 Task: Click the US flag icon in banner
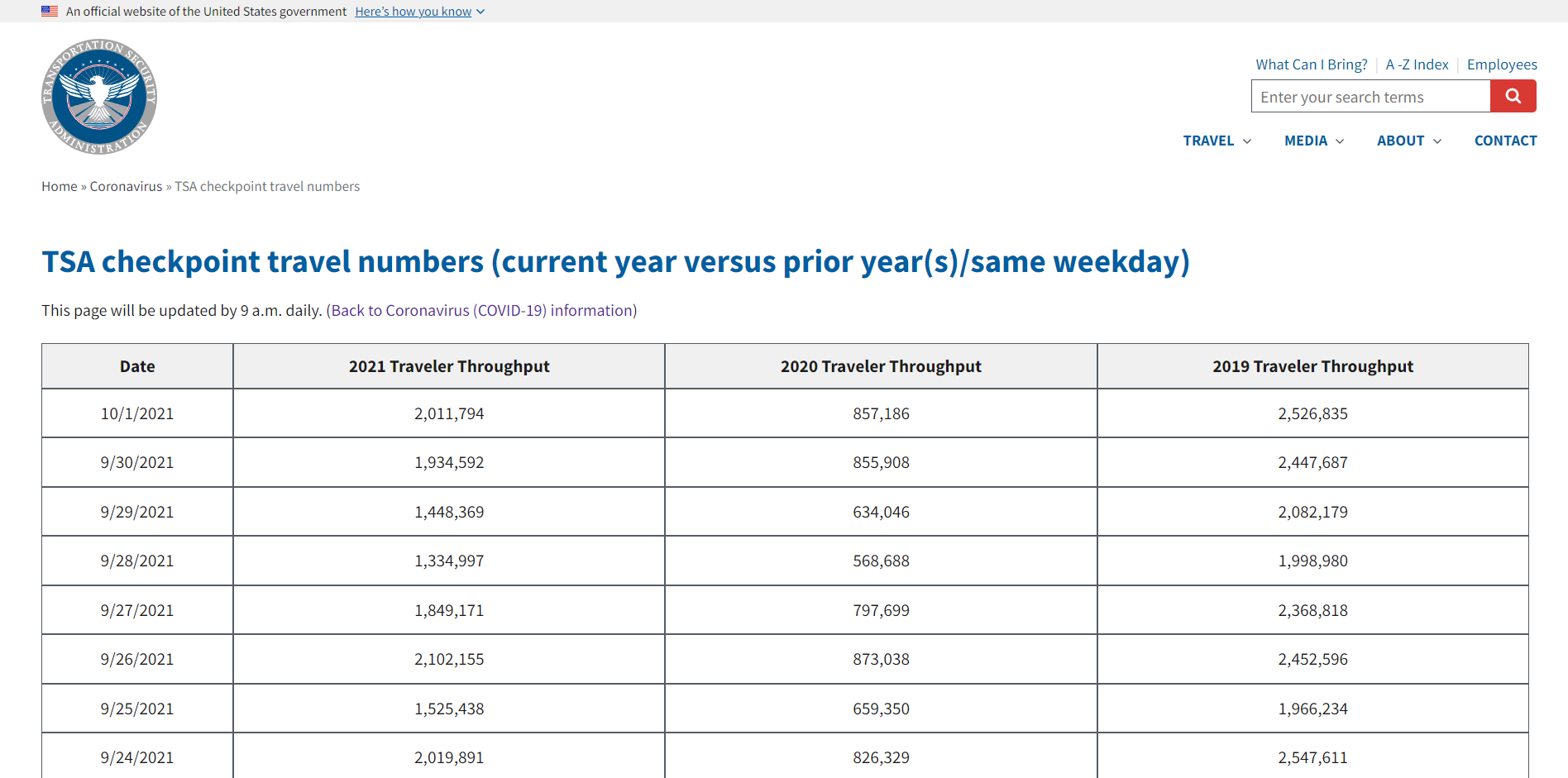click(x=50, y=12)
